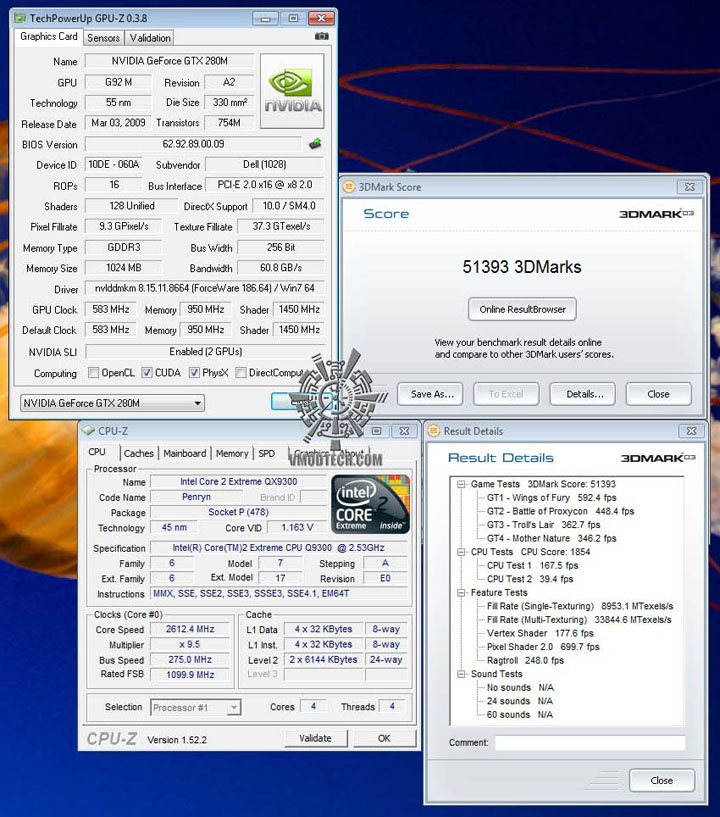
Task: Click the BIOS Version field 62.92.89.00.09
Action: [193, 144]
